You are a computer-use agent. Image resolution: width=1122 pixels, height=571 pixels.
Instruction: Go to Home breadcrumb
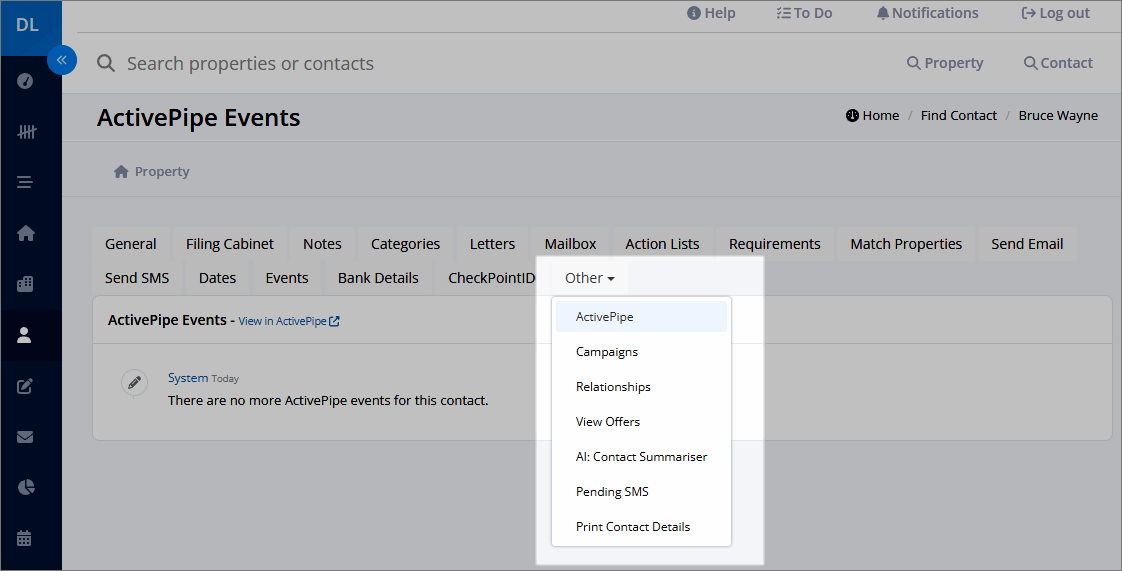[x=872, y=115]
